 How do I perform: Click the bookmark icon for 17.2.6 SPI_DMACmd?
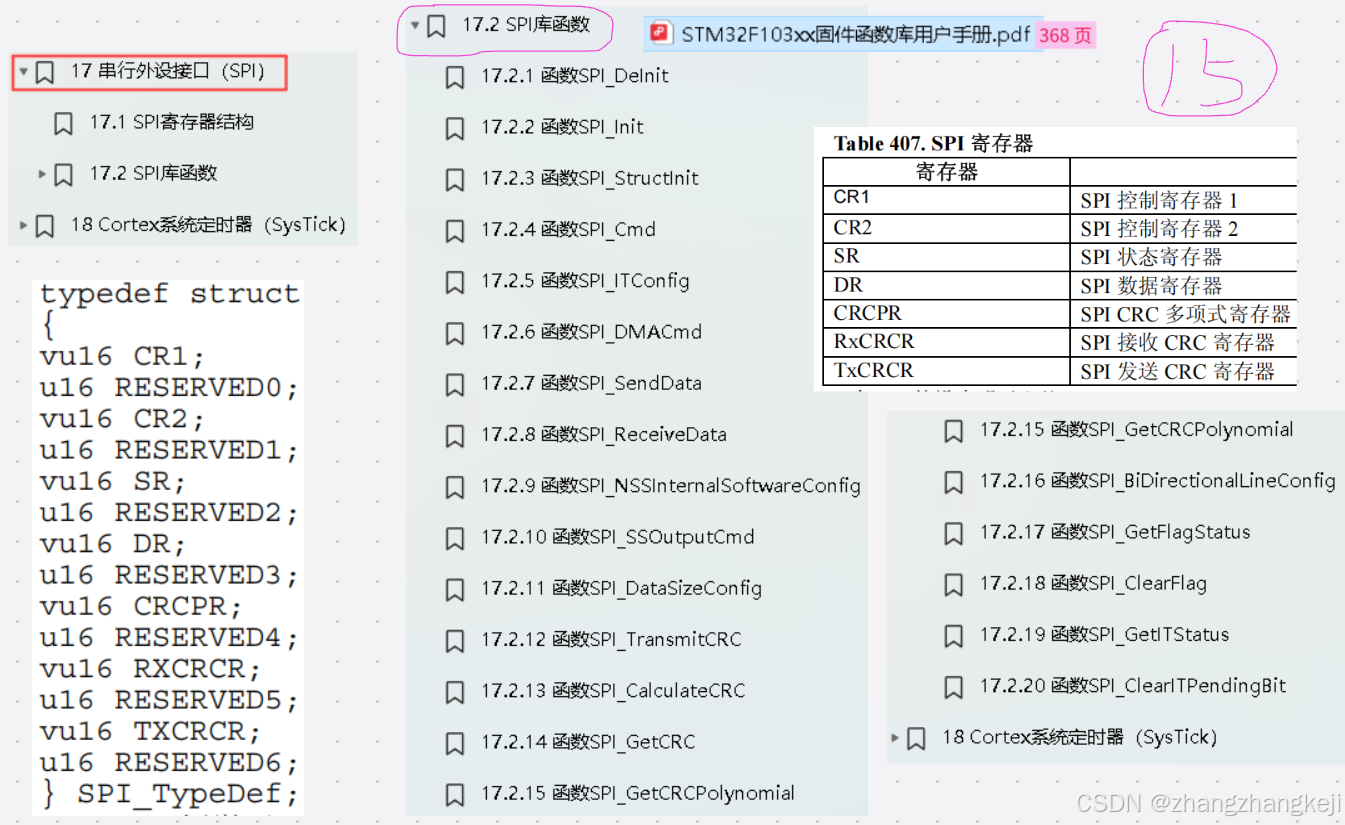[x=455, y=333]
